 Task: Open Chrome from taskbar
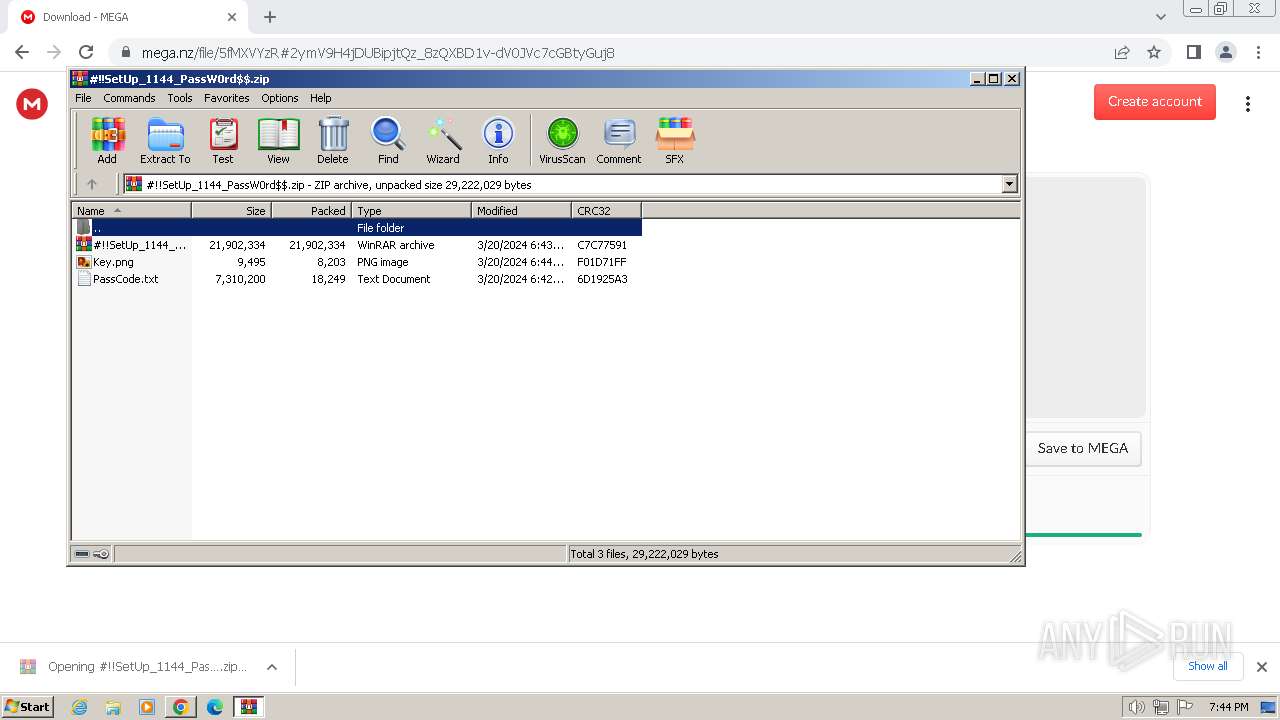click(181, 707)
